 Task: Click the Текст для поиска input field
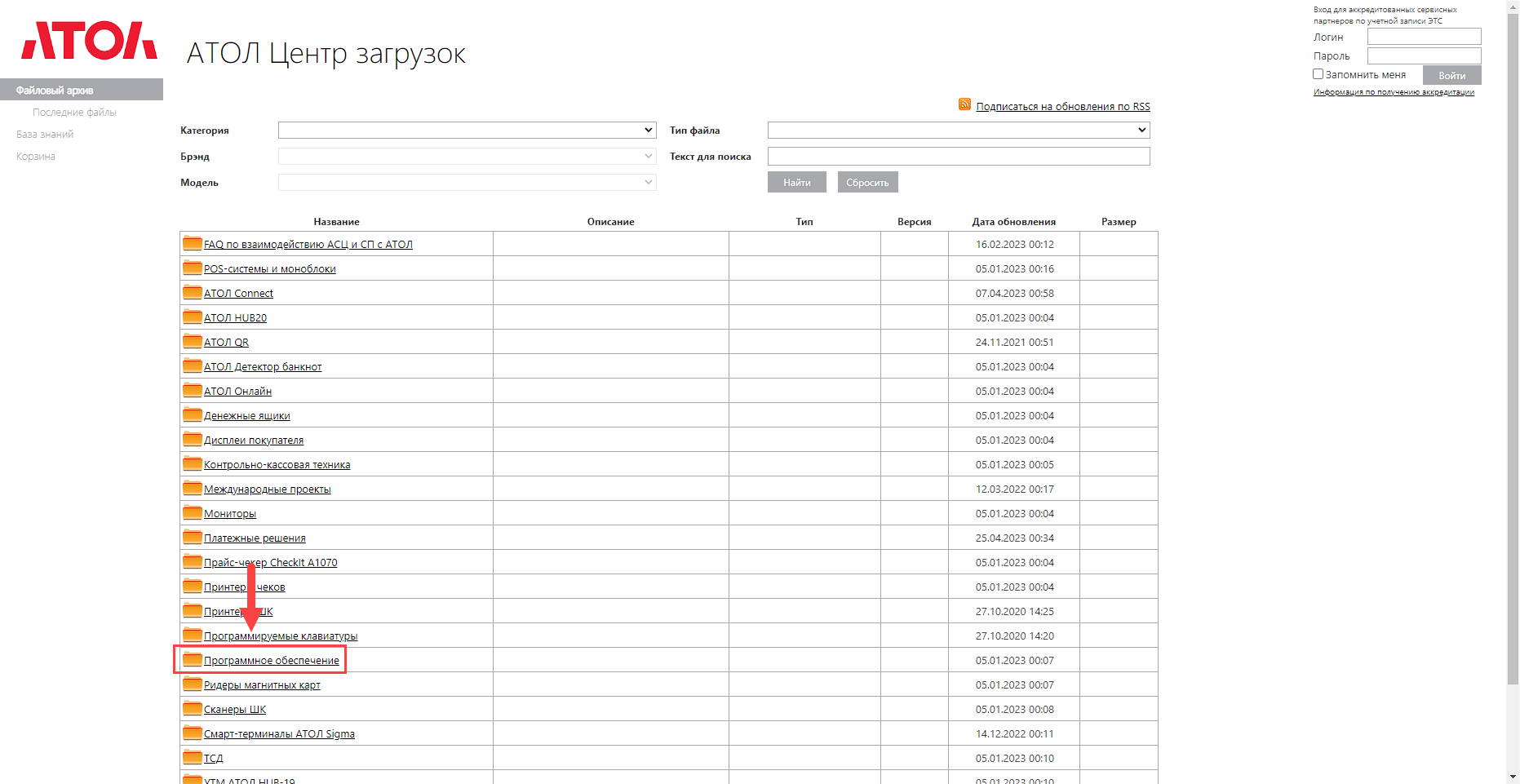point(958,157)
